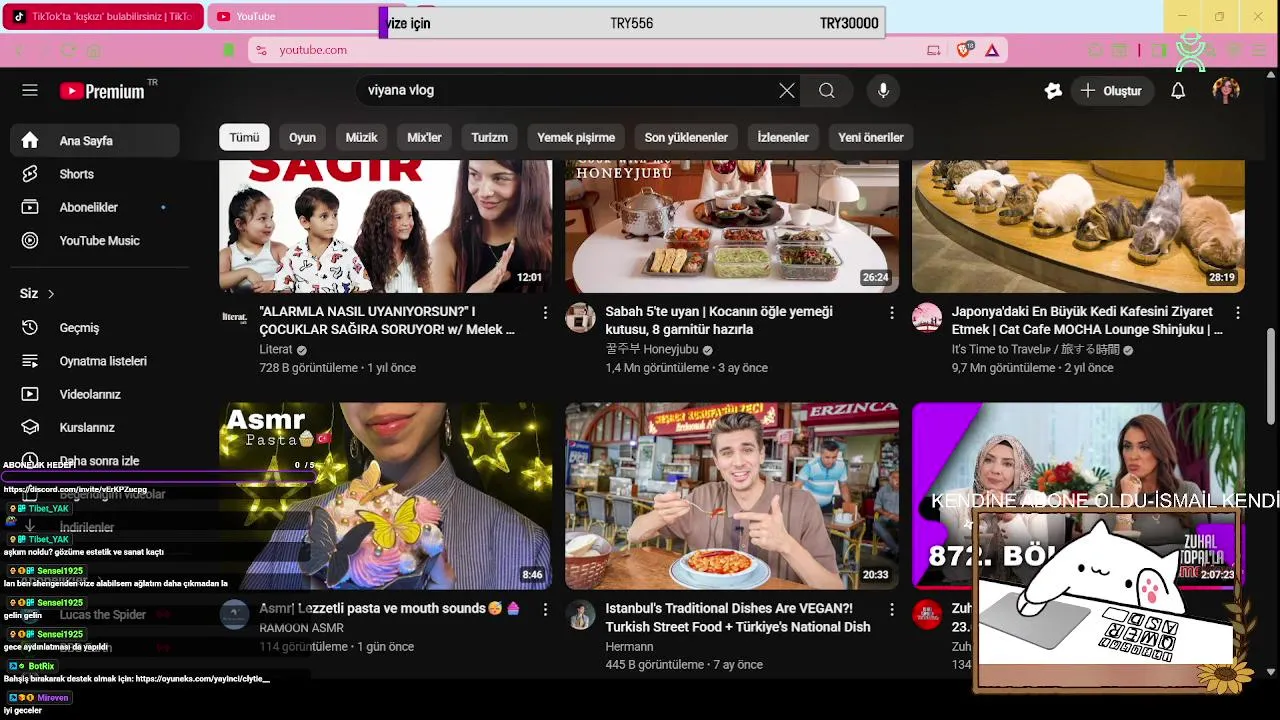Open the Hermann channel name link
The height and width of the screenshot is (720, 1280).
(629, 647)
